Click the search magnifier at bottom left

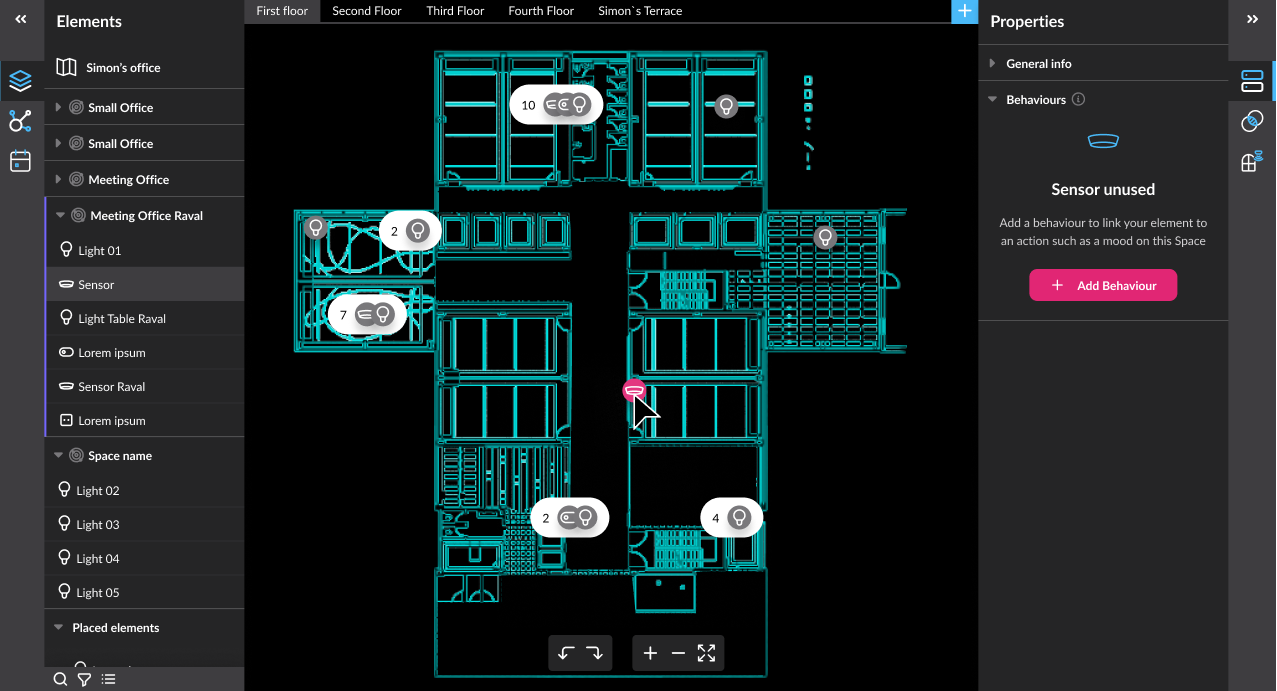[60, 679]
